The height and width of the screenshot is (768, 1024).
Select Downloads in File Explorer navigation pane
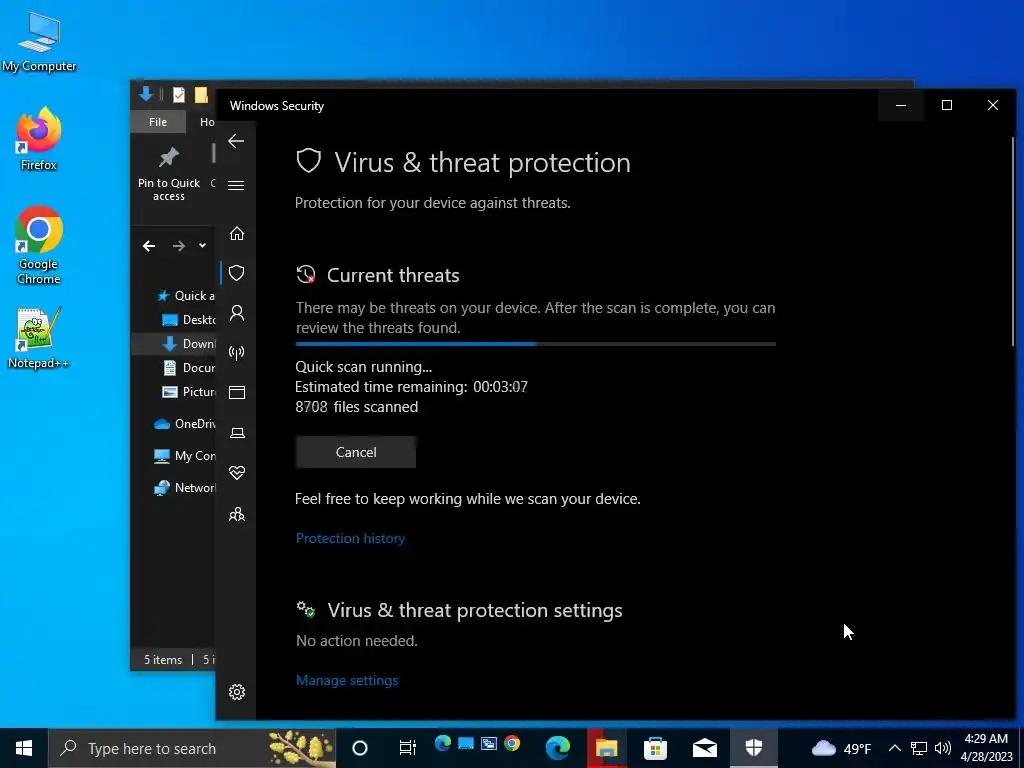189,344
